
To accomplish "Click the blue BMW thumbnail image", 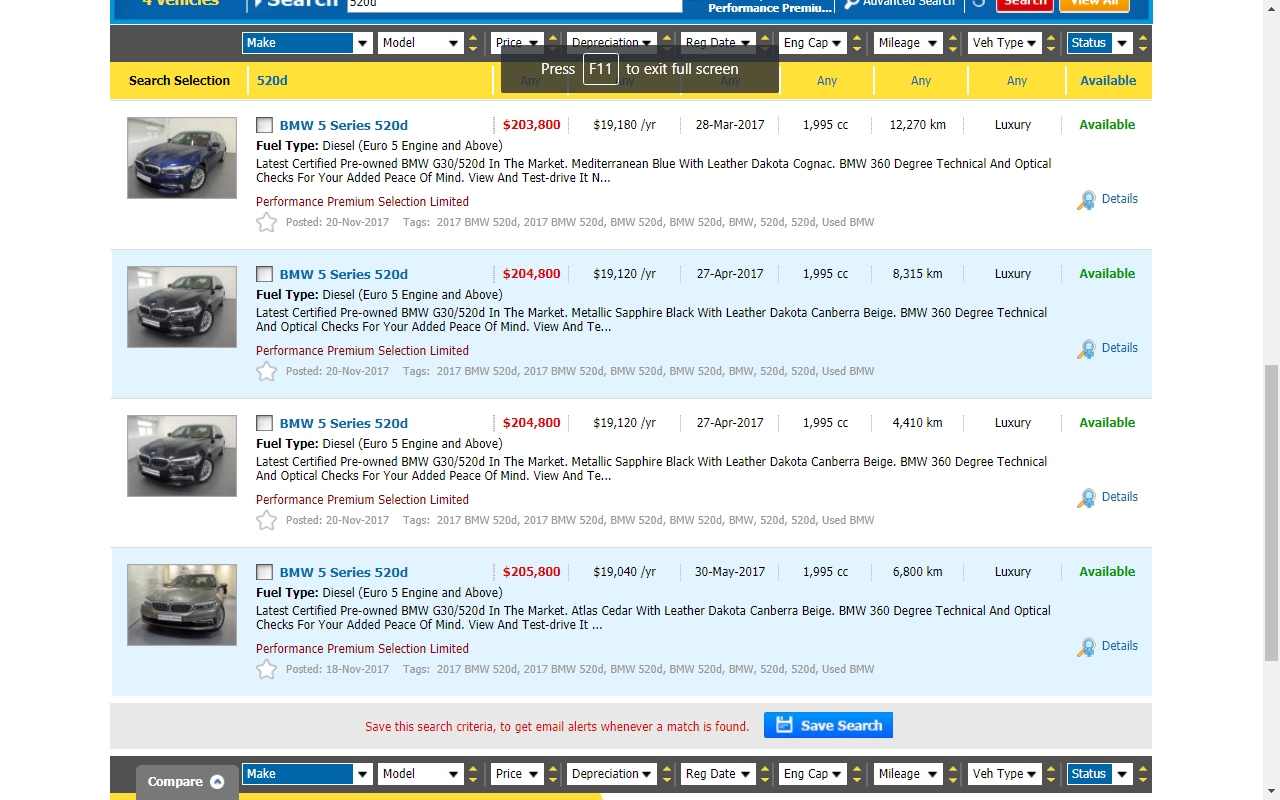I will 182,158.
